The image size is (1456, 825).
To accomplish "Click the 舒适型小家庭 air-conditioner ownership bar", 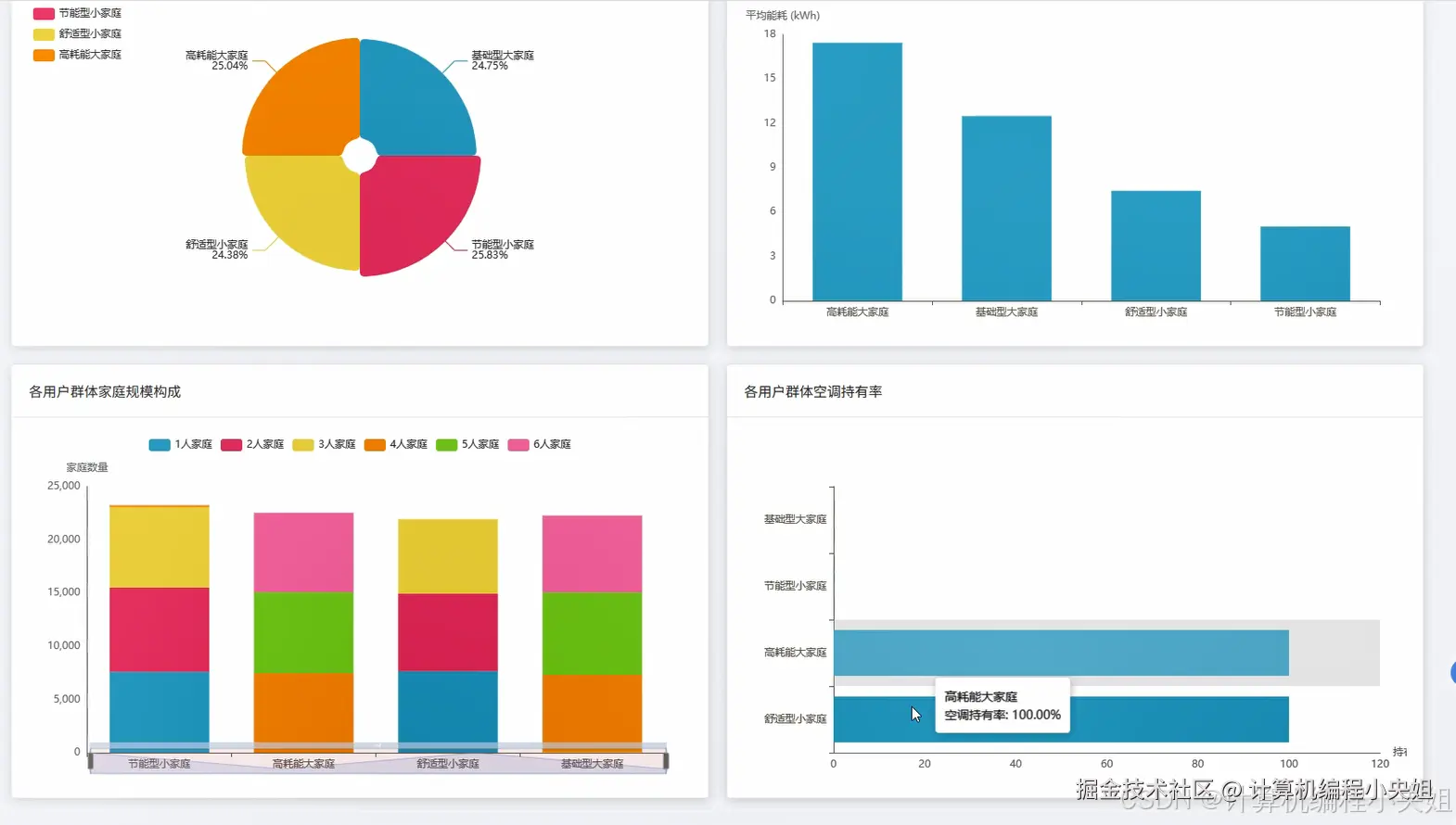I will 1061,719.
